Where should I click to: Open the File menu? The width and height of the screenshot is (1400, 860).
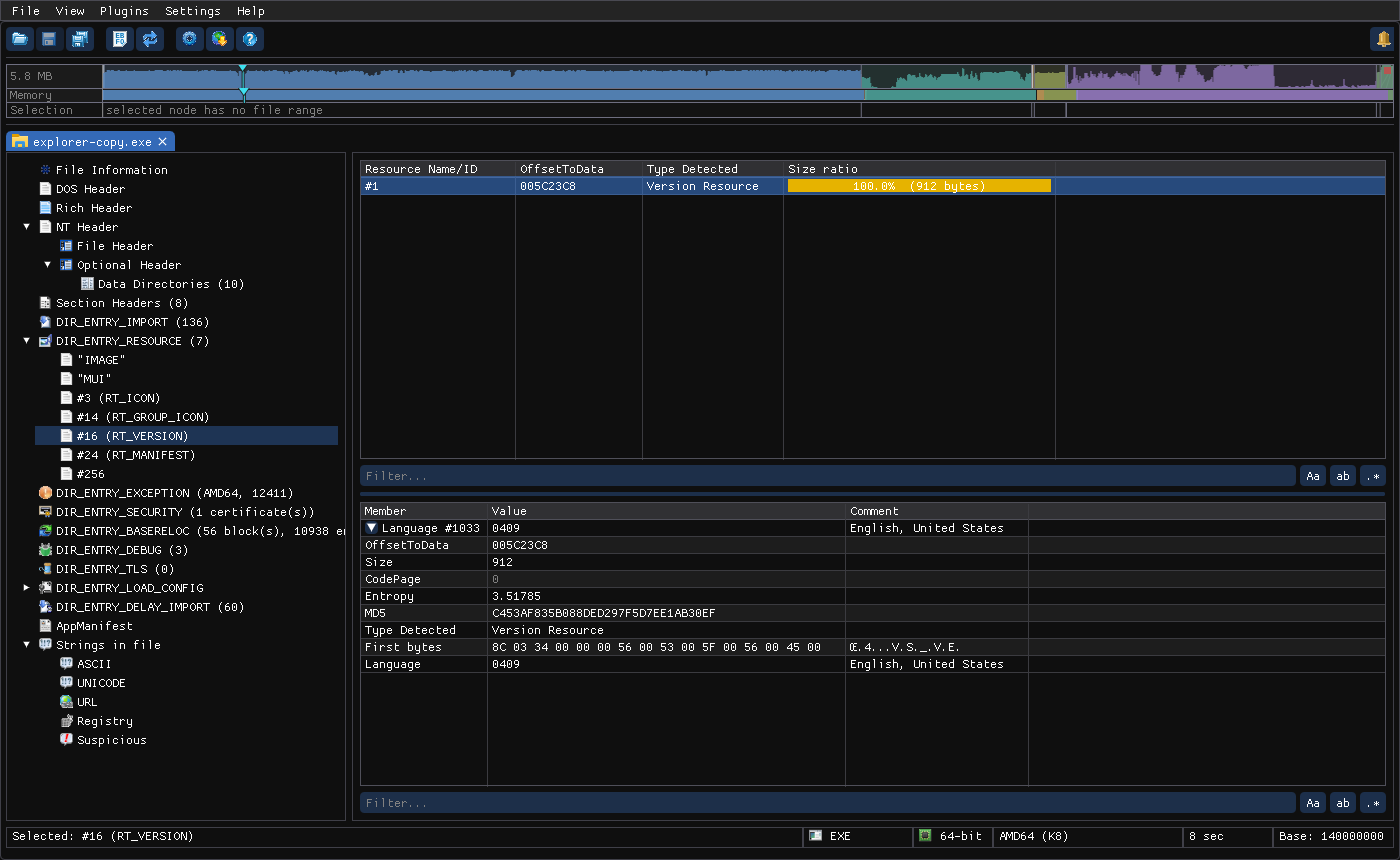pyautogui.click(x=26, y=11)
